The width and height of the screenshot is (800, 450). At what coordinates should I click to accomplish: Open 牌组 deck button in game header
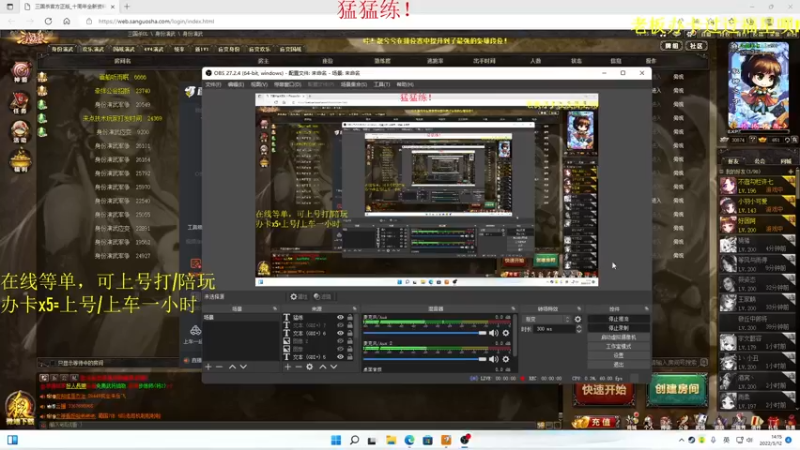[671, 45]
